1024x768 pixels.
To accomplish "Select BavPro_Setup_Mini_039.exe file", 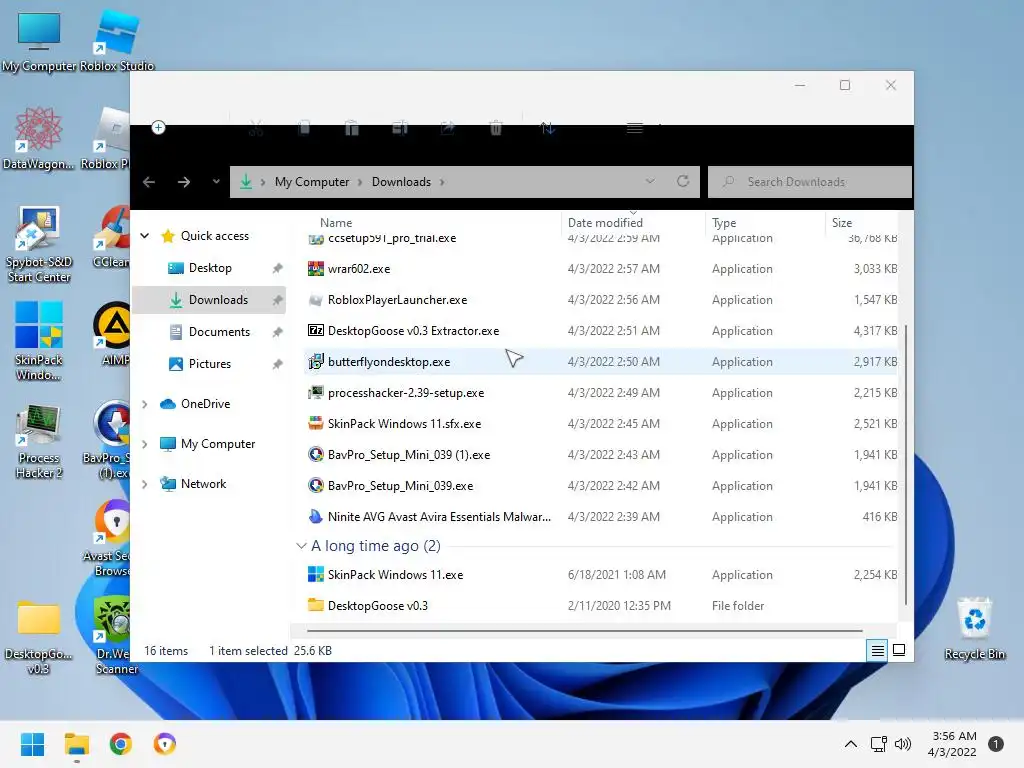I will [x=601, y=486].
